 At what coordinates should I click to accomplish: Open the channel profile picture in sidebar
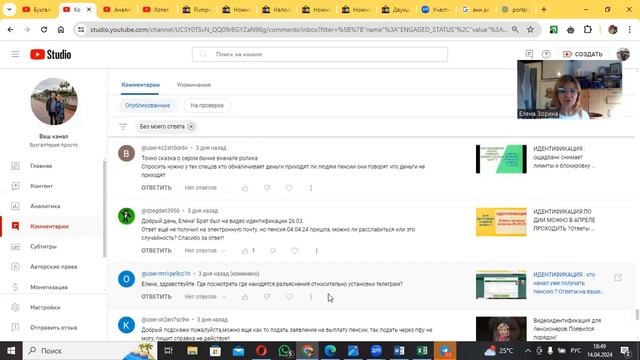click(x=54, y=102)
